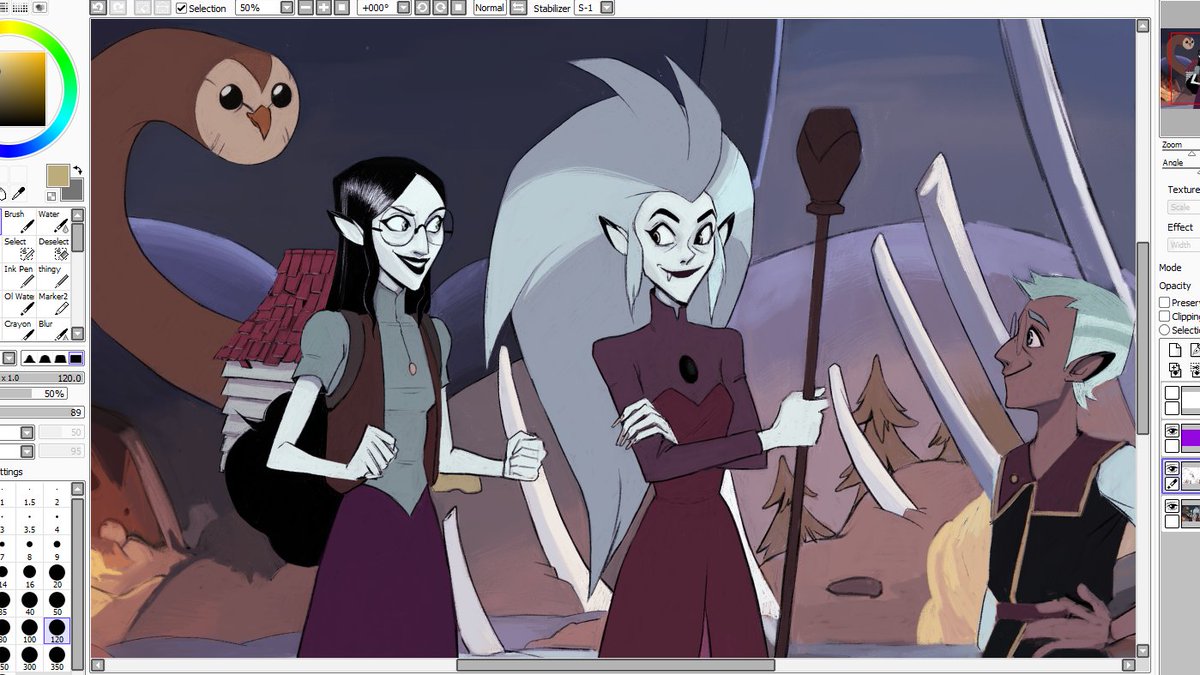The image size is (1200, 675).
Task: Select the Selection Source radio button
Action: click(x=1165, y=330)
